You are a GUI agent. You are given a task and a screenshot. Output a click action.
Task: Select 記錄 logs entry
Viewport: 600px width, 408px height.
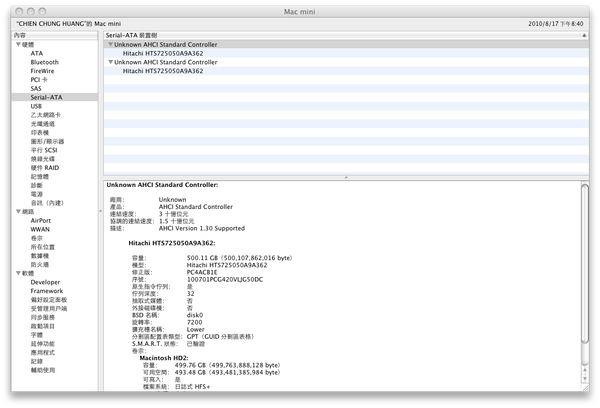[x=37, y=361]
